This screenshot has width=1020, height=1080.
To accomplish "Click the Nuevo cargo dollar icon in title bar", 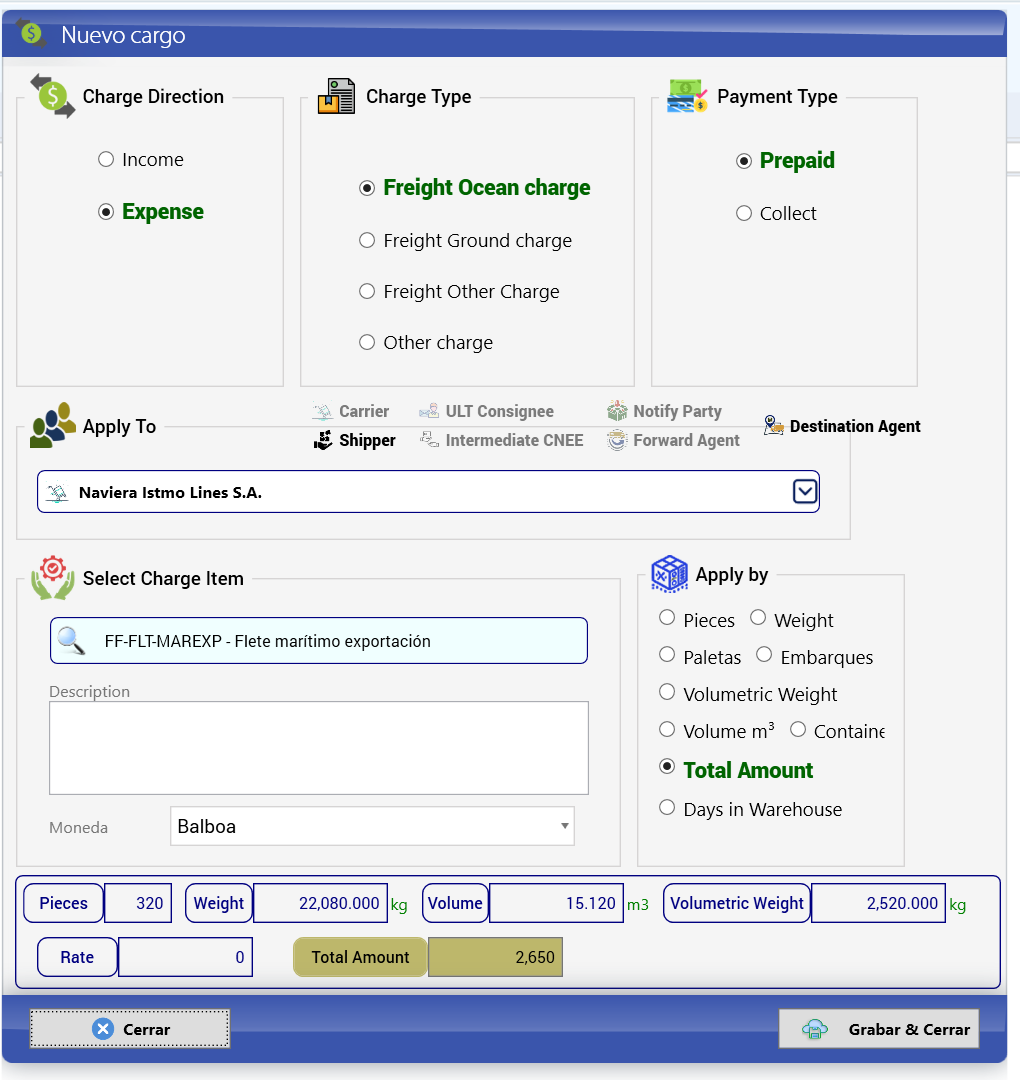I will click(x=32, y=33).
